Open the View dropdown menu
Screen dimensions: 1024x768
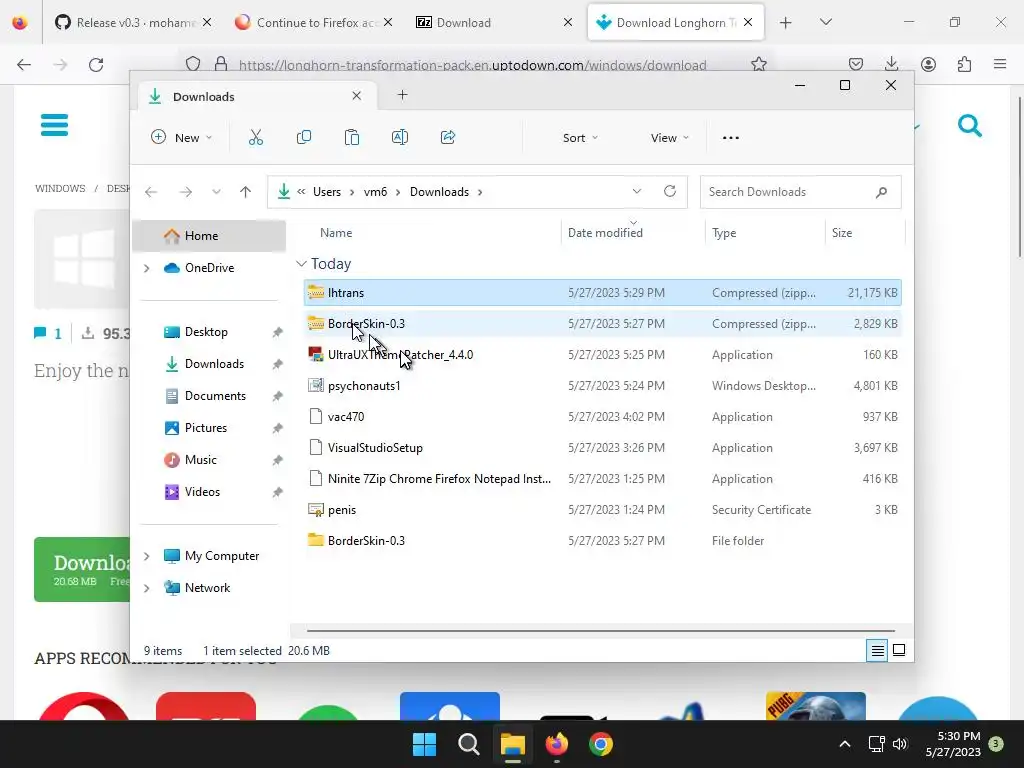[669, 138]
